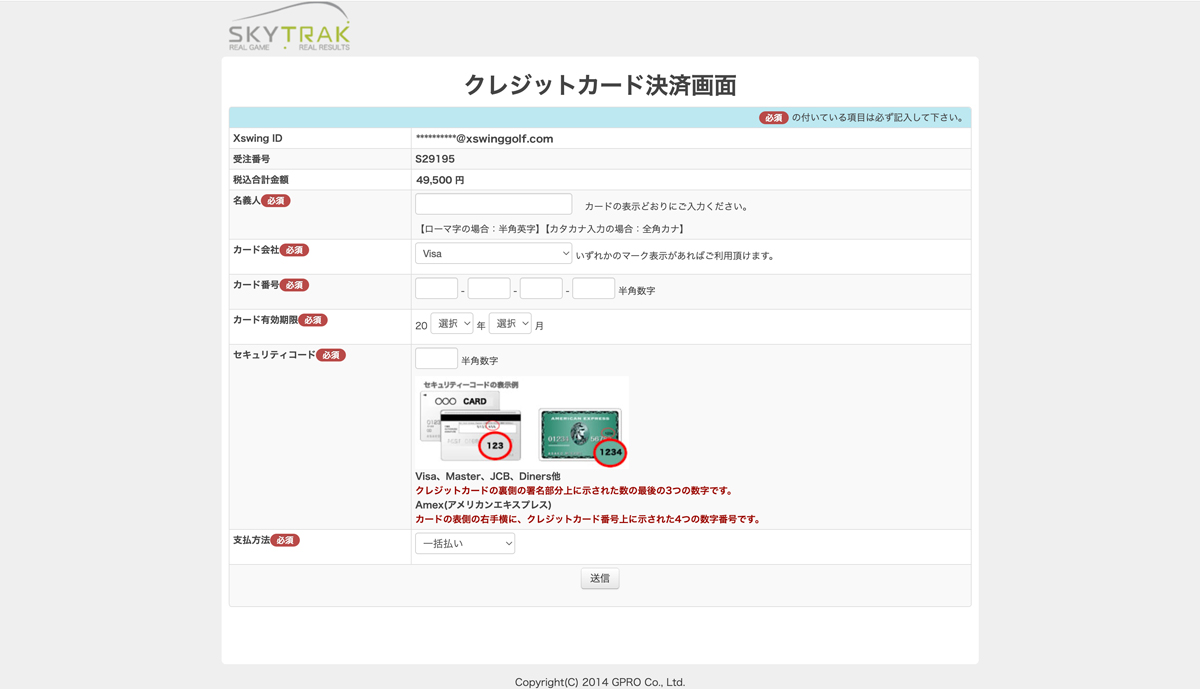Focus the fourth card number box
This screenshot has height=689, width=1200.
pyautogui.click(x=593, y=289)
